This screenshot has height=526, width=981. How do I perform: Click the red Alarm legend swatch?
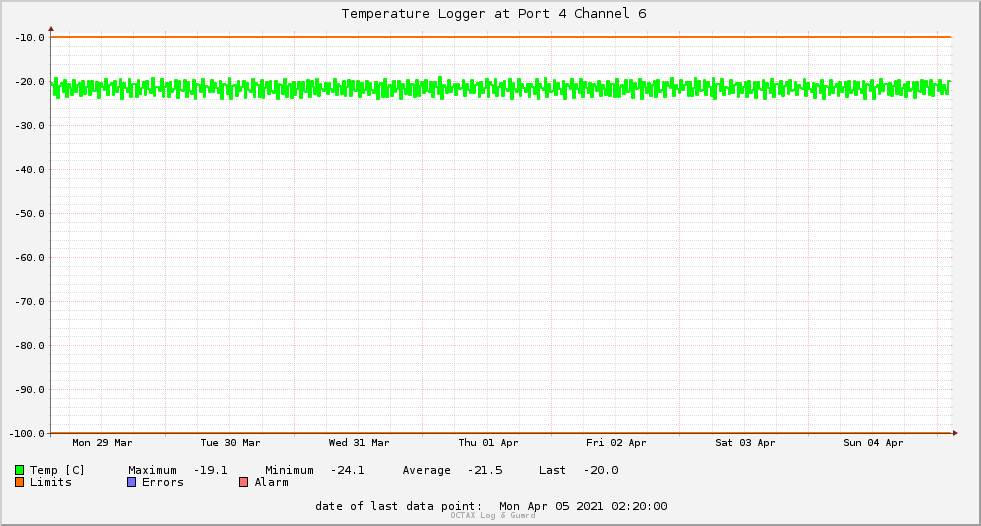click(x=243, y=482)
